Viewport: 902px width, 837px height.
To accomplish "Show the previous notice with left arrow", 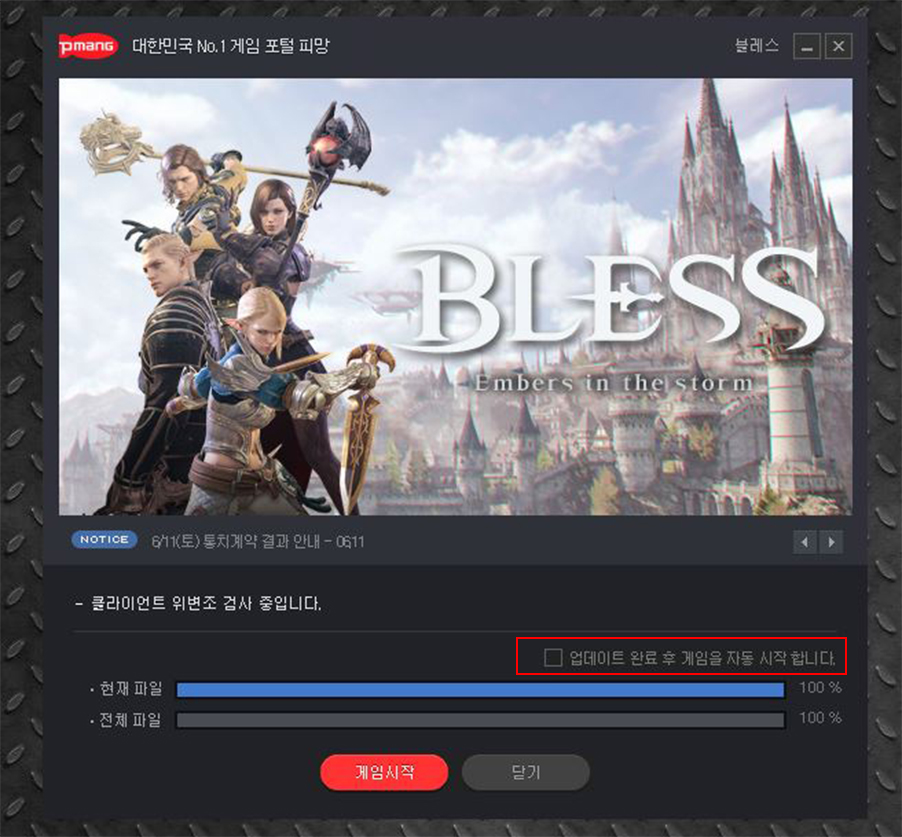I will point(805,542).
